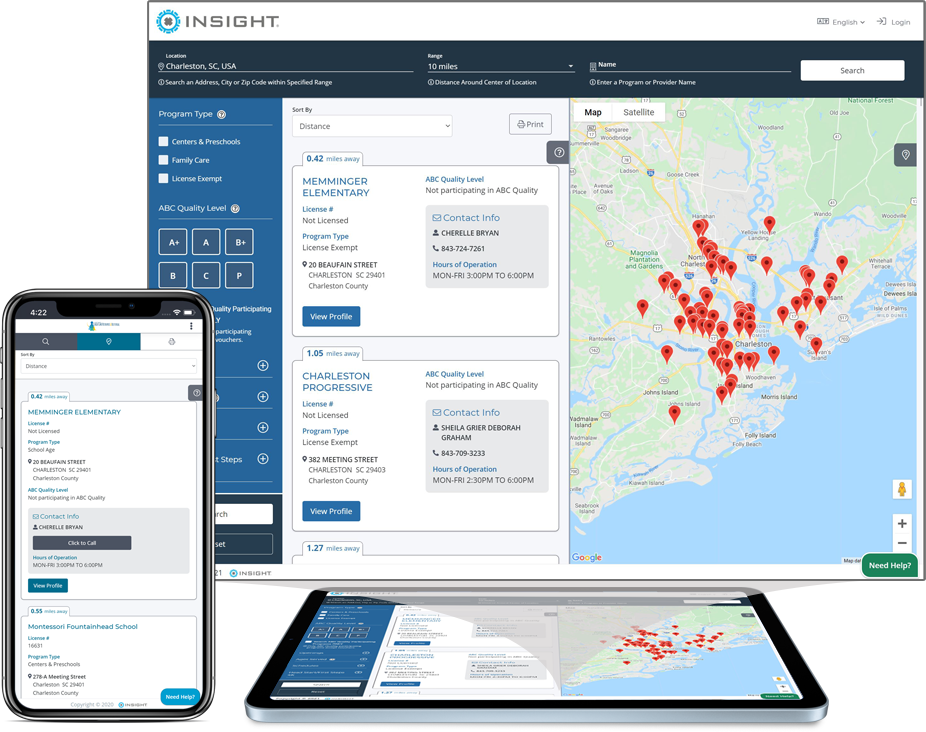This screenshot has width=926, height=732.
Task: Click View Profile for Memminger Elementary on desktop
Action: click(x=331, y=317)
